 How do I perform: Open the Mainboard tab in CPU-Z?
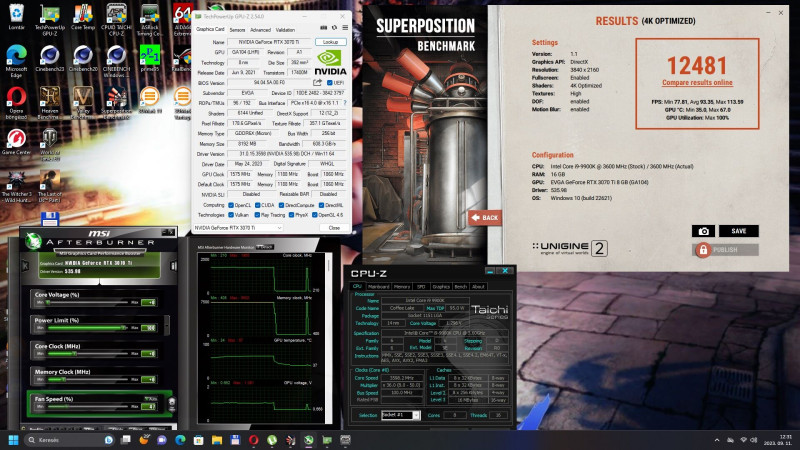click(x=378, y=287)
